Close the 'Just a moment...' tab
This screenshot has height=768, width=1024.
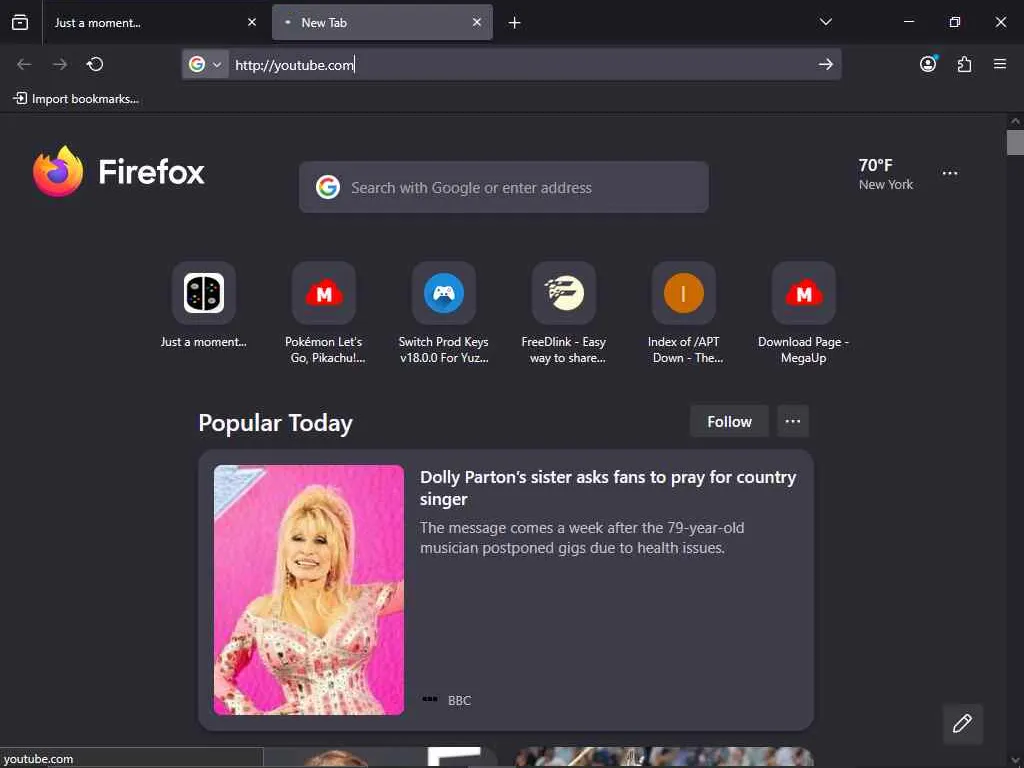(252, 22)
